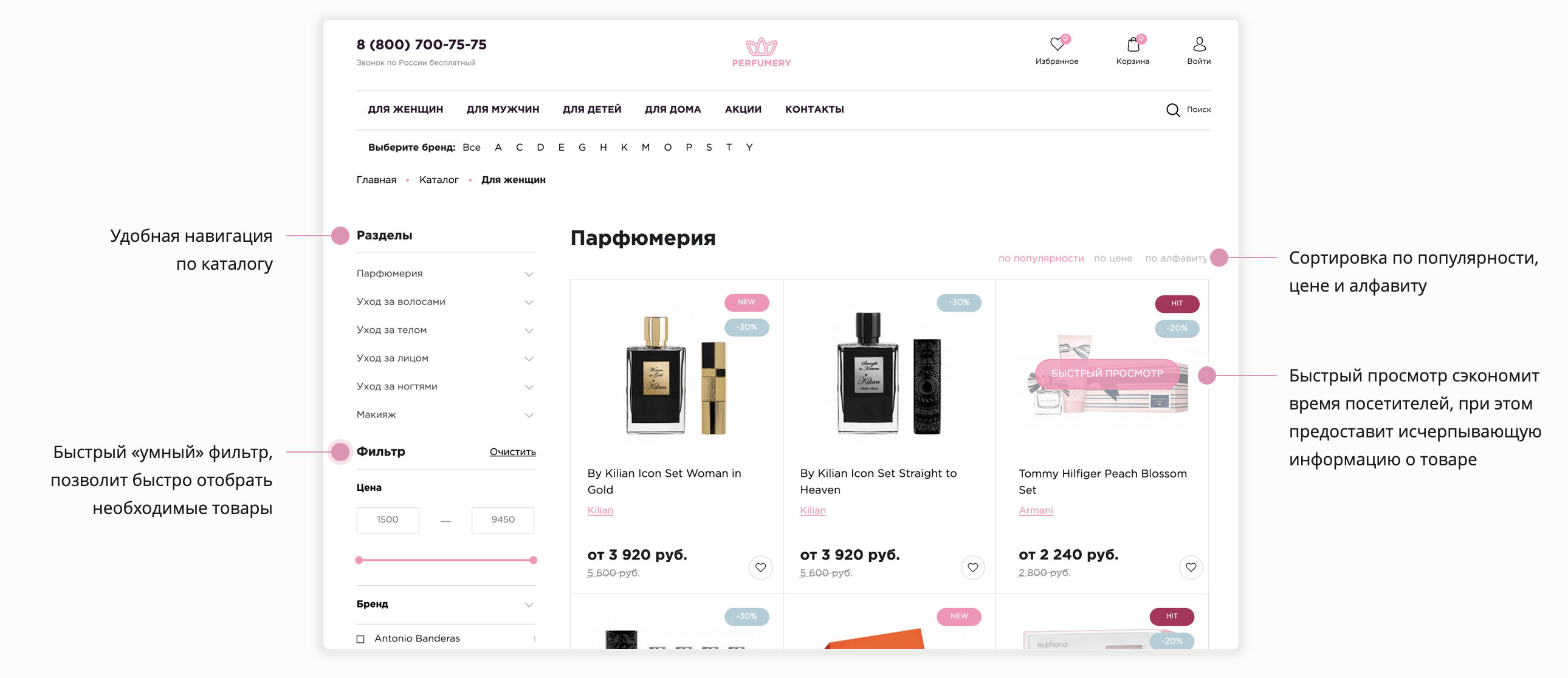
Task: Click the Поиск magnifier icon
Action: point(1172,110)
